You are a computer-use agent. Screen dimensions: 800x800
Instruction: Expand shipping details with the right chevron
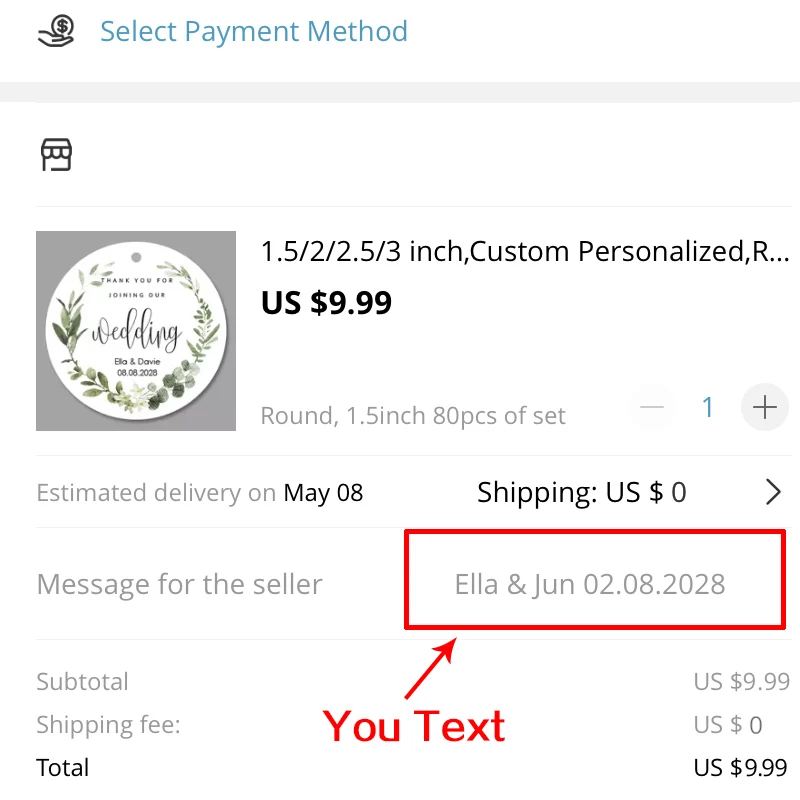click(x=773, y=492)
